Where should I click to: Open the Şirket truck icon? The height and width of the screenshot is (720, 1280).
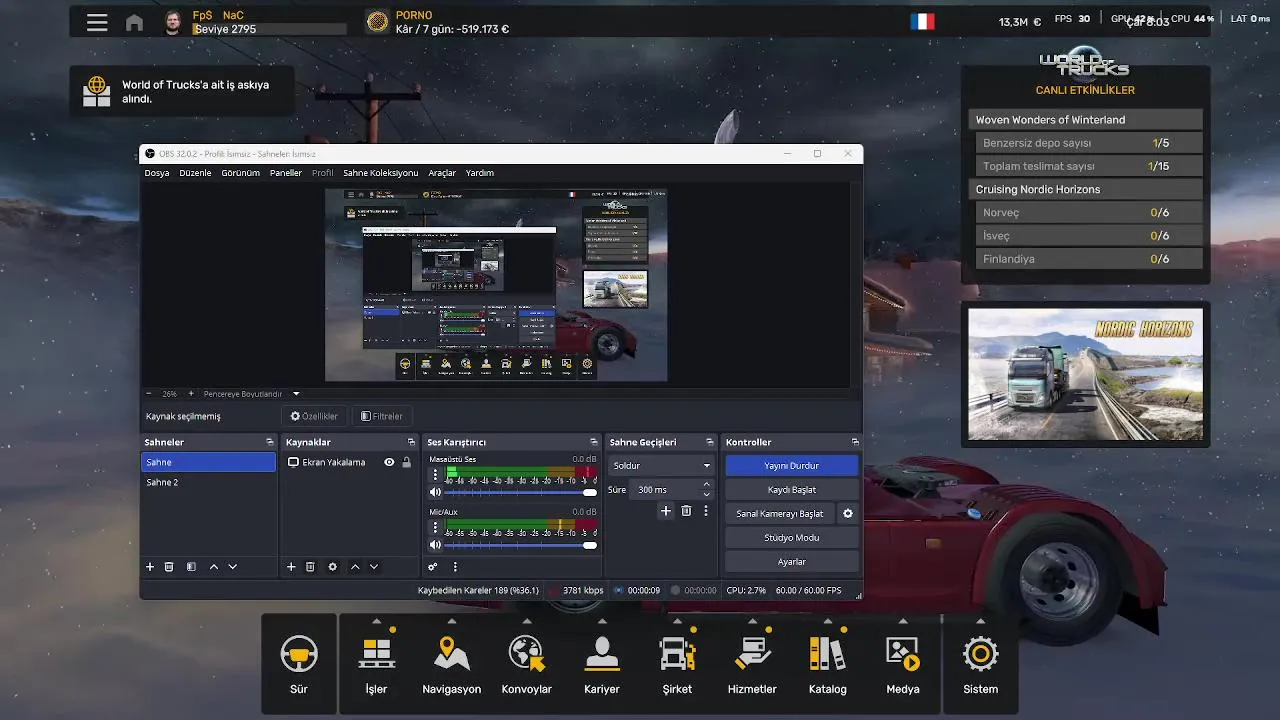point(677,656)
